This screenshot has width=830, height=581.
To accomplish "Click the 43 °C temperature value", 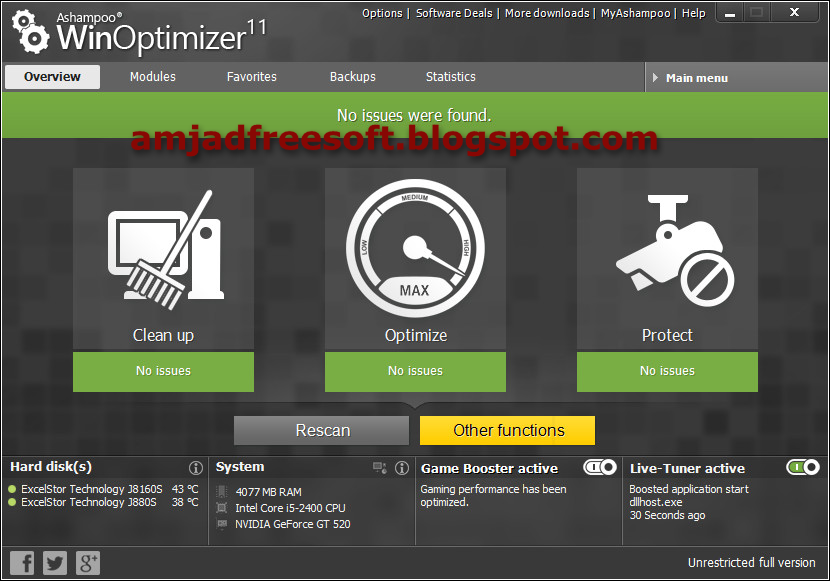I will point(185,489).
